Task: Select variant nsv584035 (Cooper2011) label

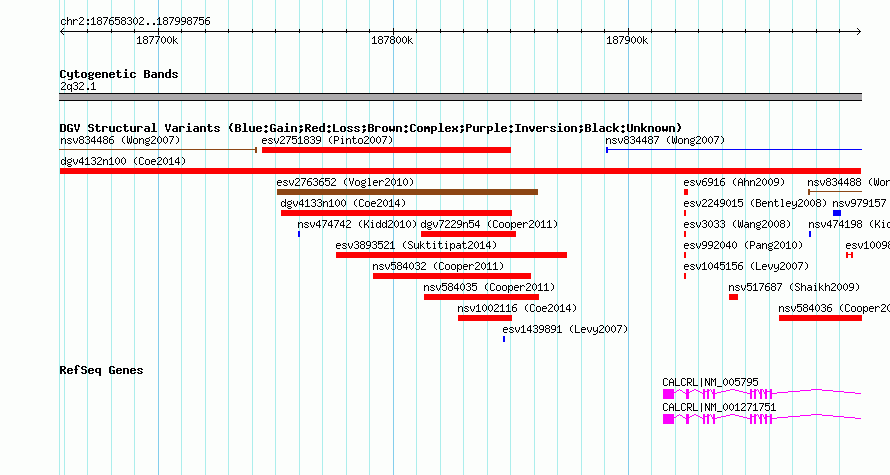Action: (489, 287)
